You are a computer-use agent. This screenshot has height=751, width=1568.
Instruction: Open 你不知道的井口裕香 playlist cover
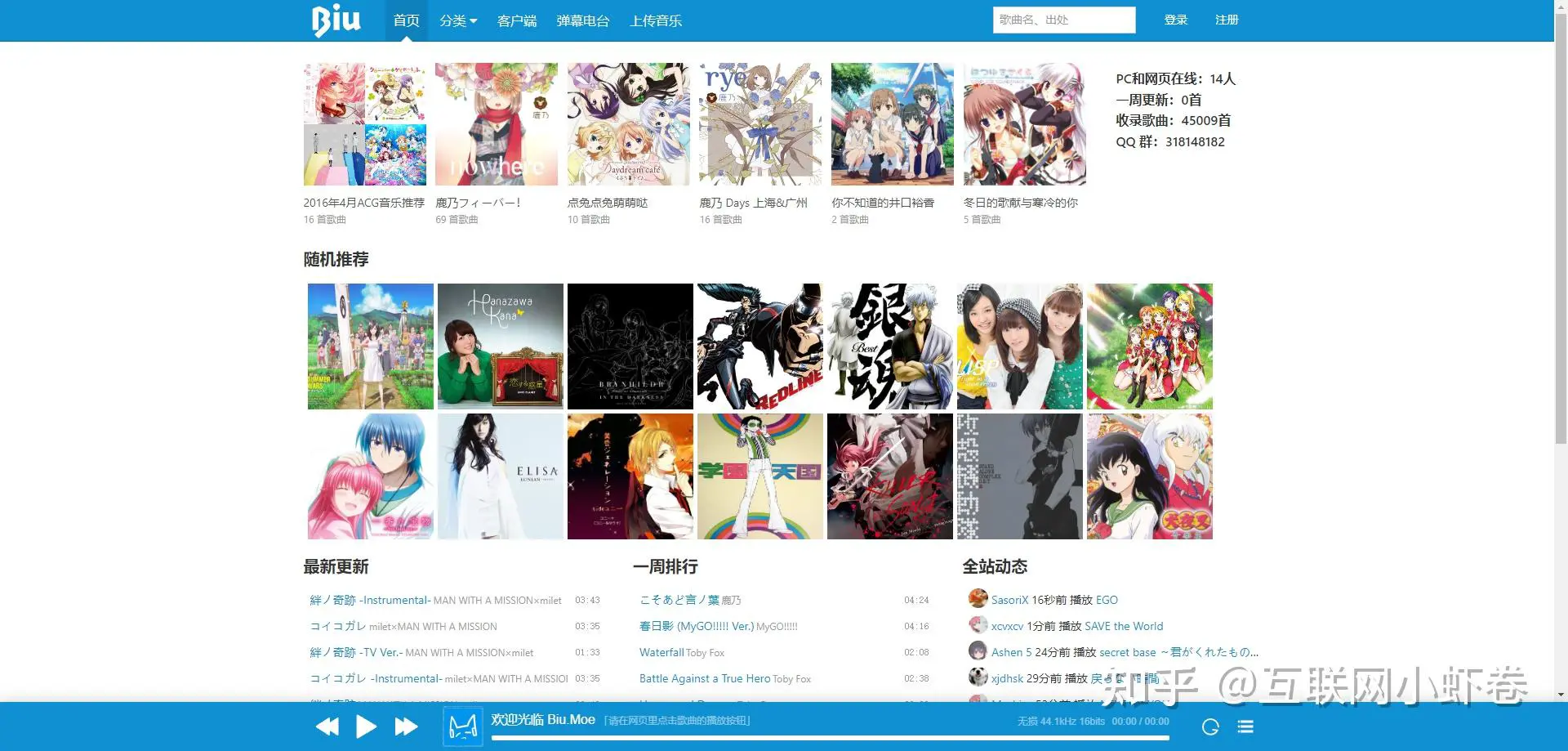click(893, 124)
